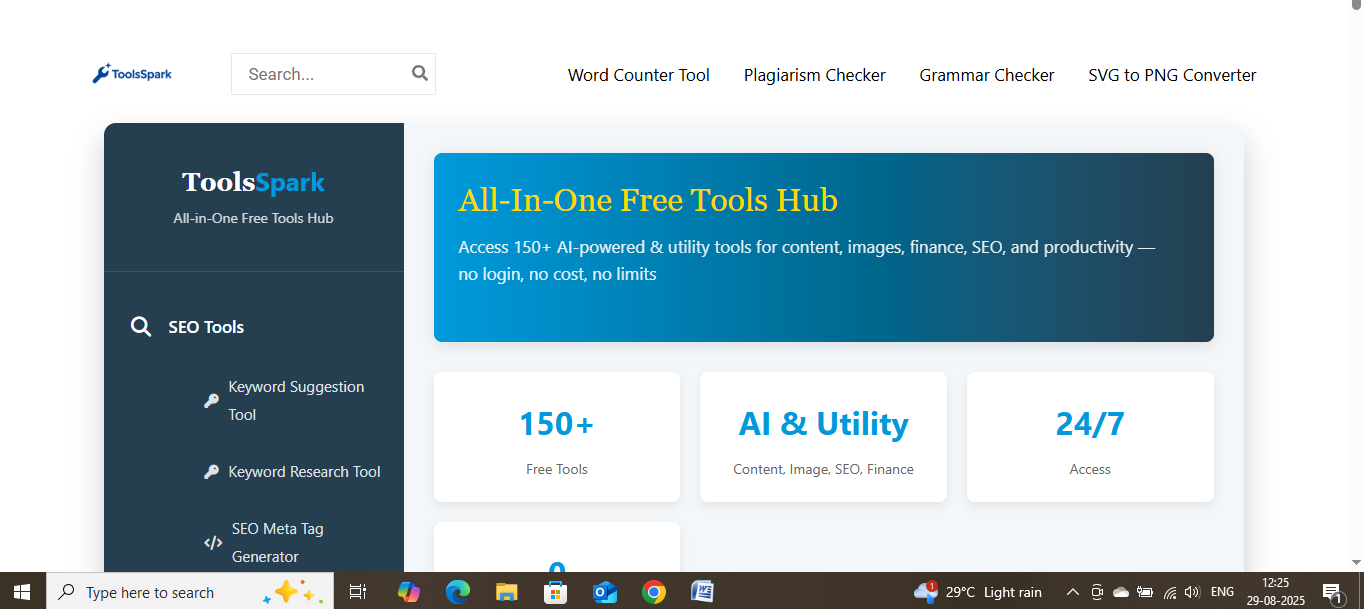
Task: Click the Keyword Research Tool sidebar link
Action: click(x=303, y=471)
